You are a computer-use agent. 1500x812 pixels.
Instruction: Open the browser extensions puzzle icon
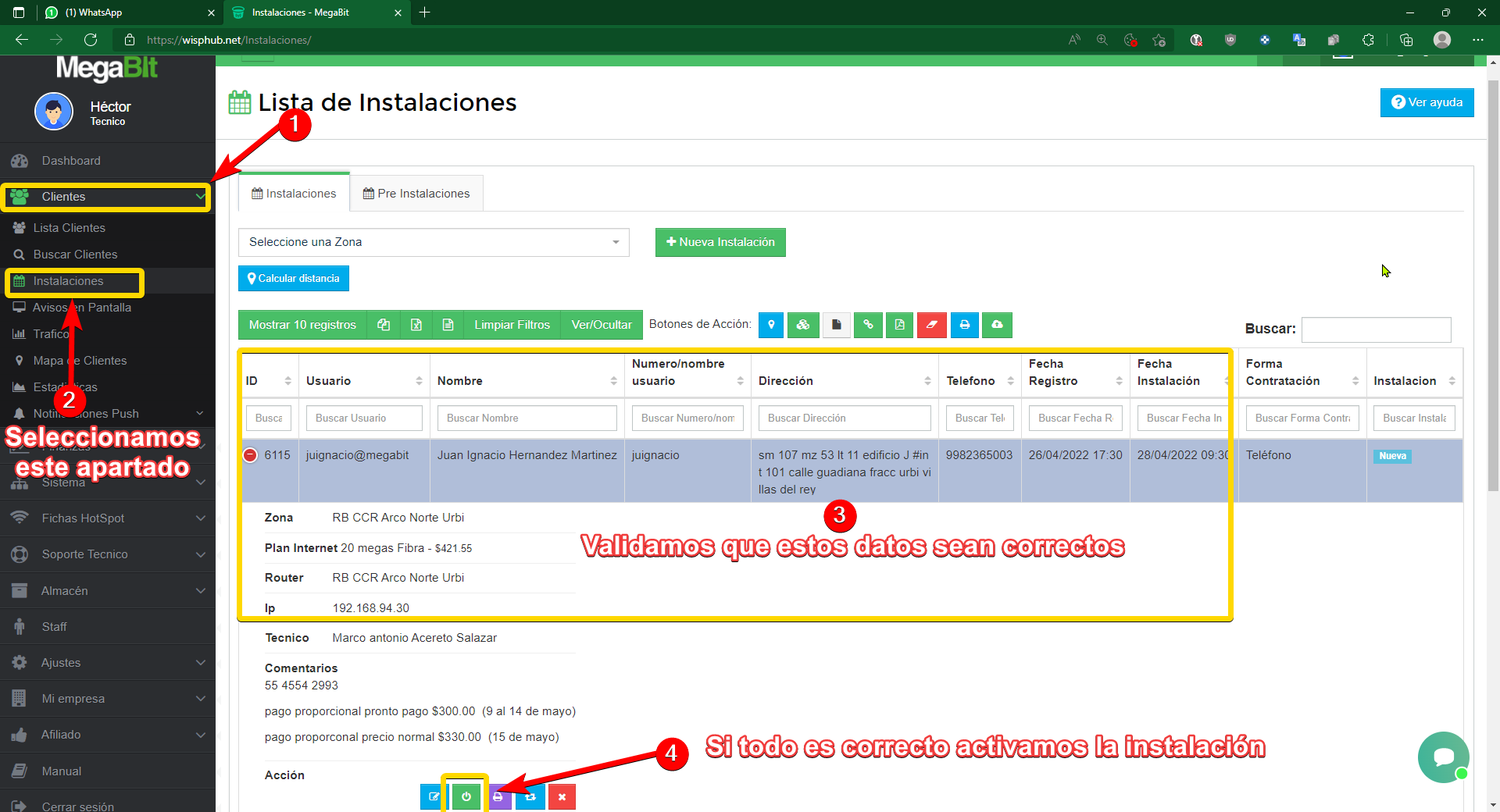[1368, 40]
